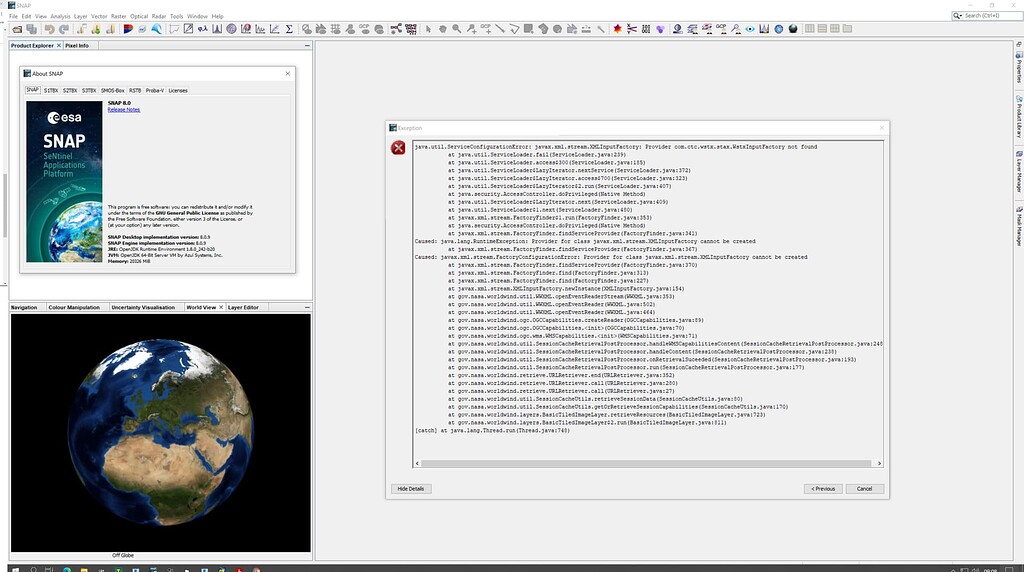The width and height of the screenshot is (1024, 572).
Task: Open the Colour Manipulation tab
Action: click(76, 307)
